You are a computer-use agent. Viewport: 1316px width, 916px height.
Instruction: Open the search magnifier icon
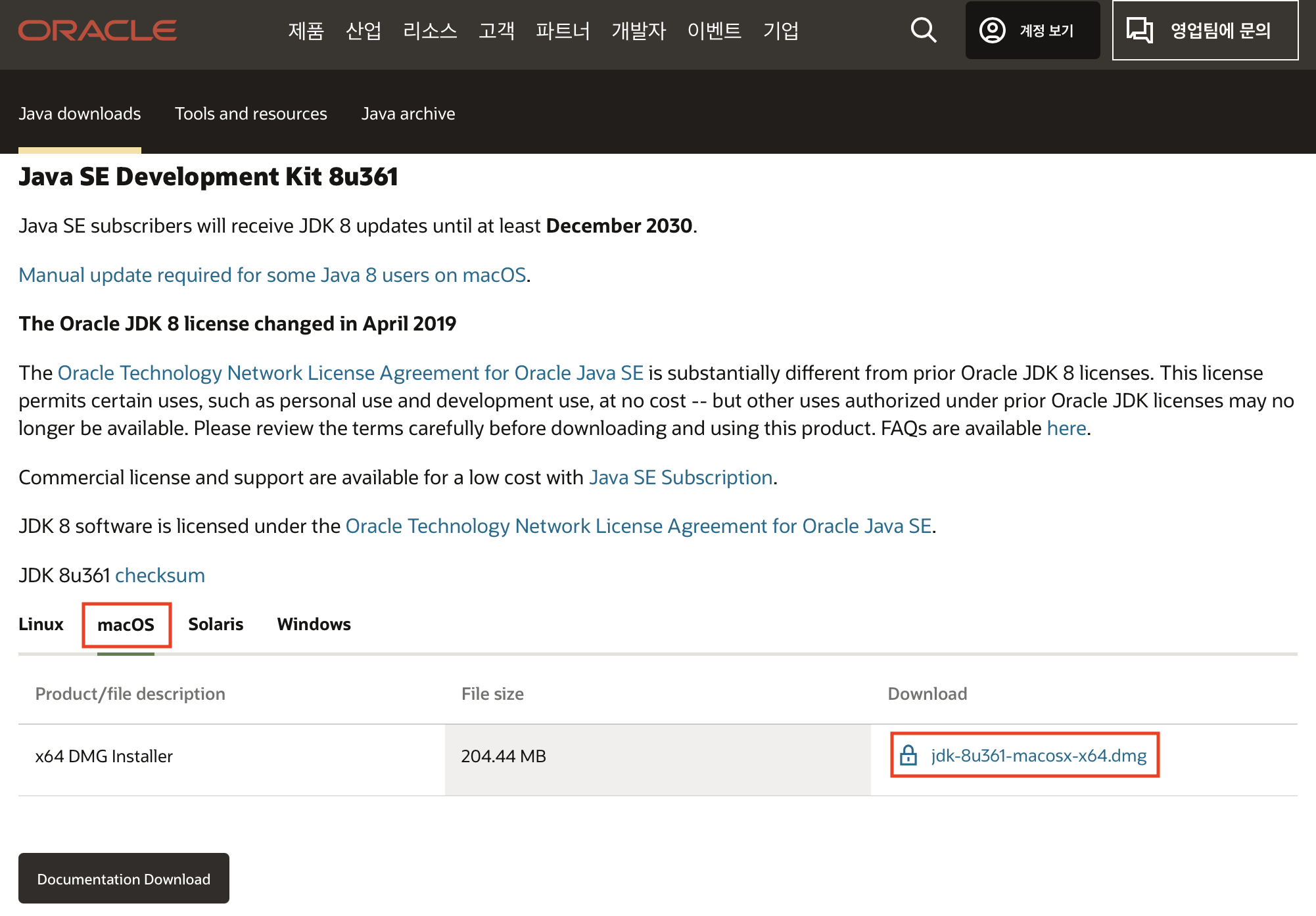[x=923, y=30]
